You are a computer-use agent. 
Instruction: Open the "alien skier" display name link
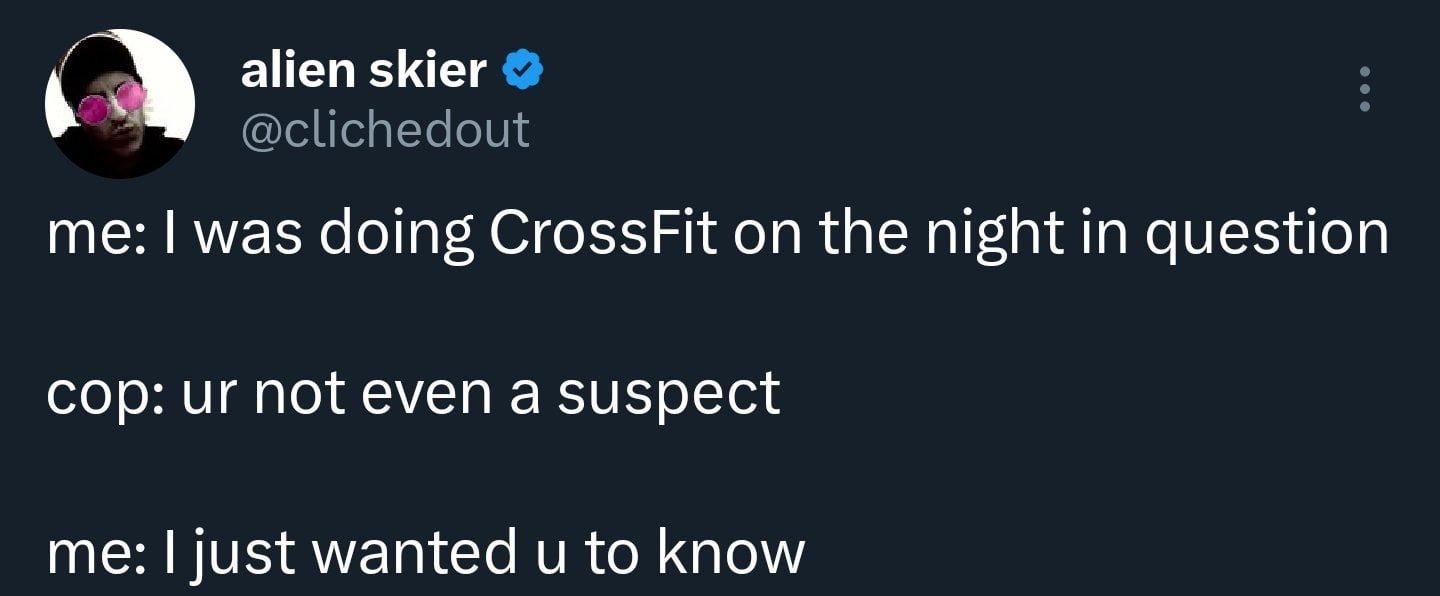tap(363, 69)
